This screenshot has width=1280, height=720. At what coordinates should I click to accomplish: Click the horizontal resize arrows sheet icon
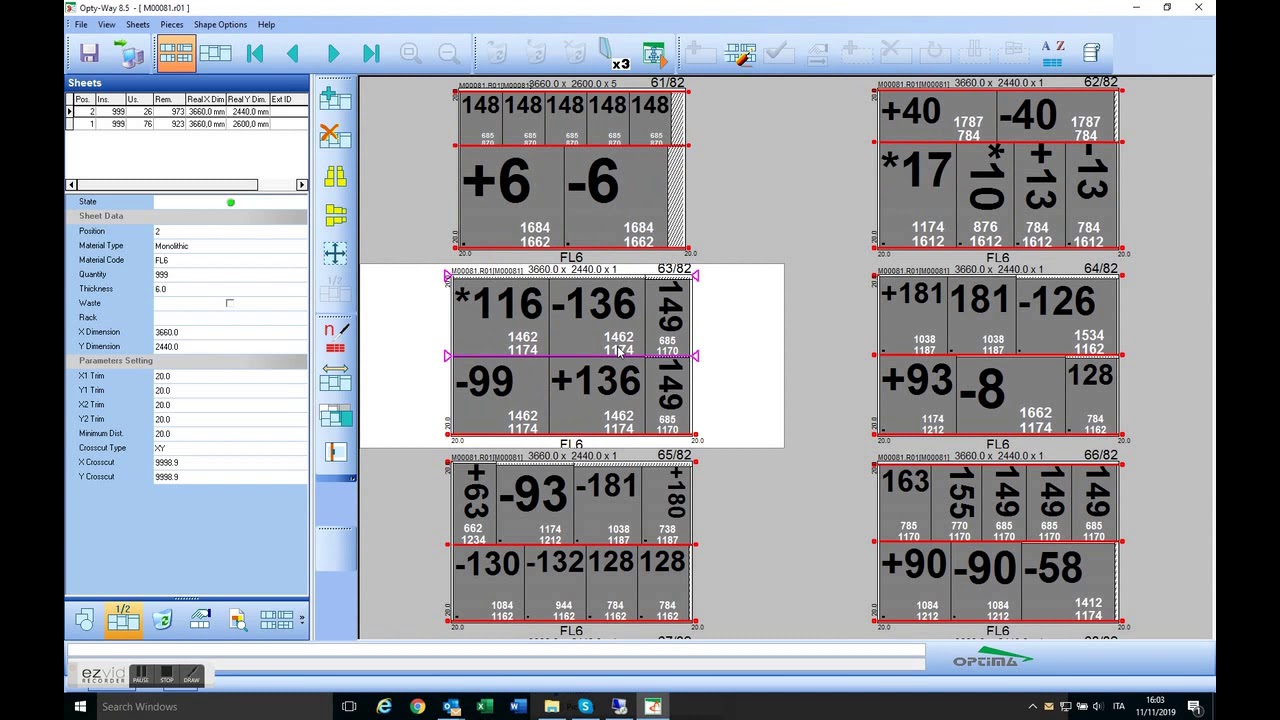tap(335, 377)
